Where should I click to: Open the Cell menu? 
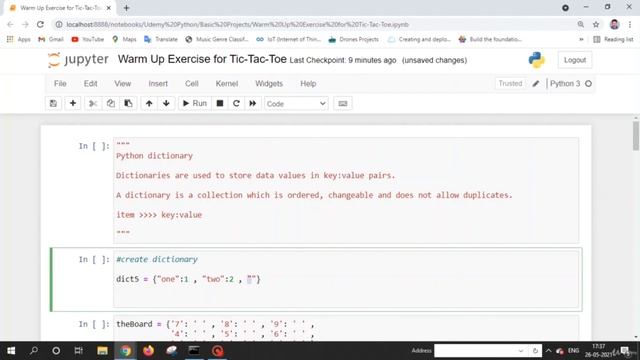[x=191, y=84]
